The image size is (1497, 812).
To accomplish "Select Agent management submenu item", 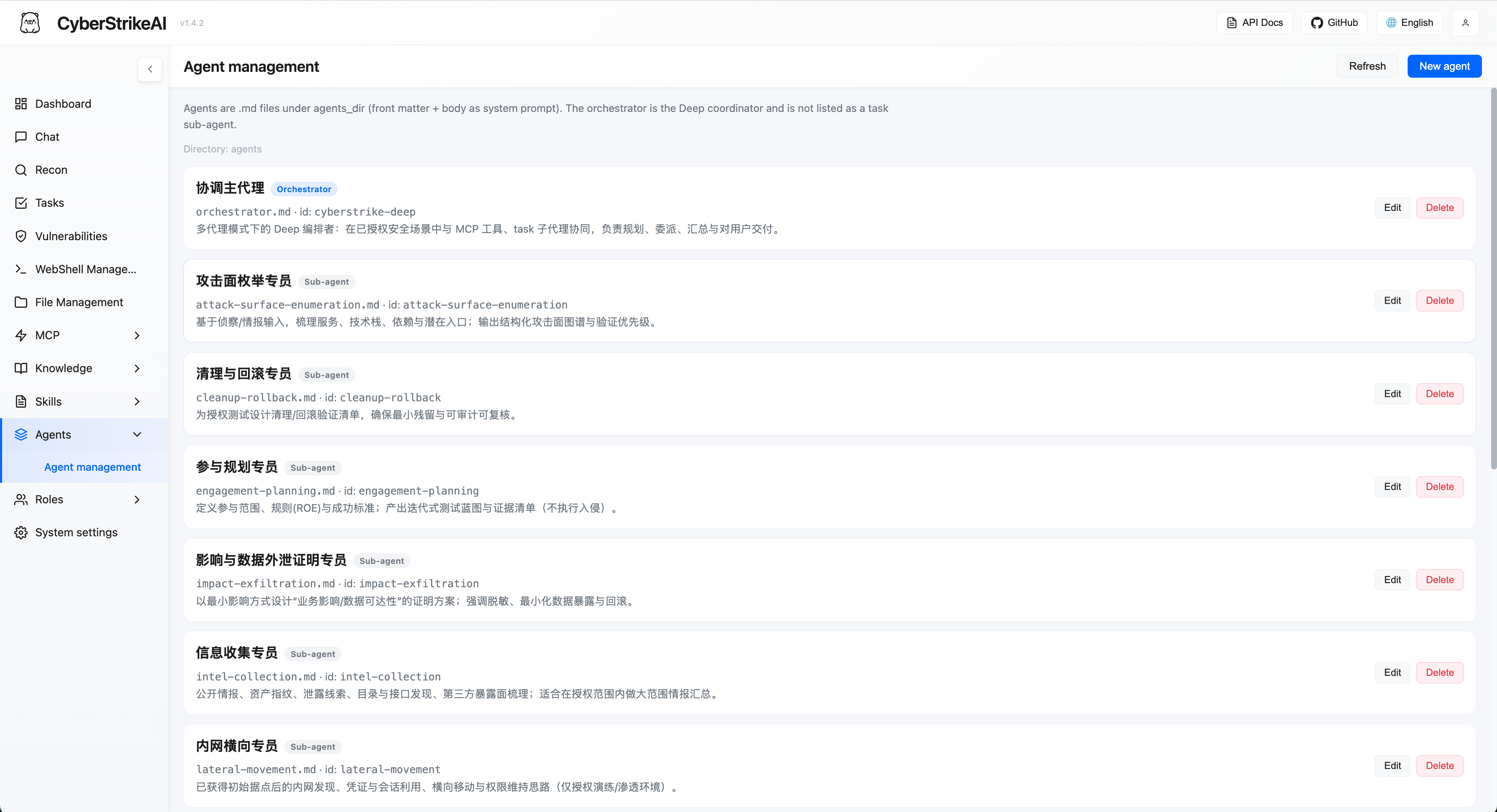I will [92, 467].
